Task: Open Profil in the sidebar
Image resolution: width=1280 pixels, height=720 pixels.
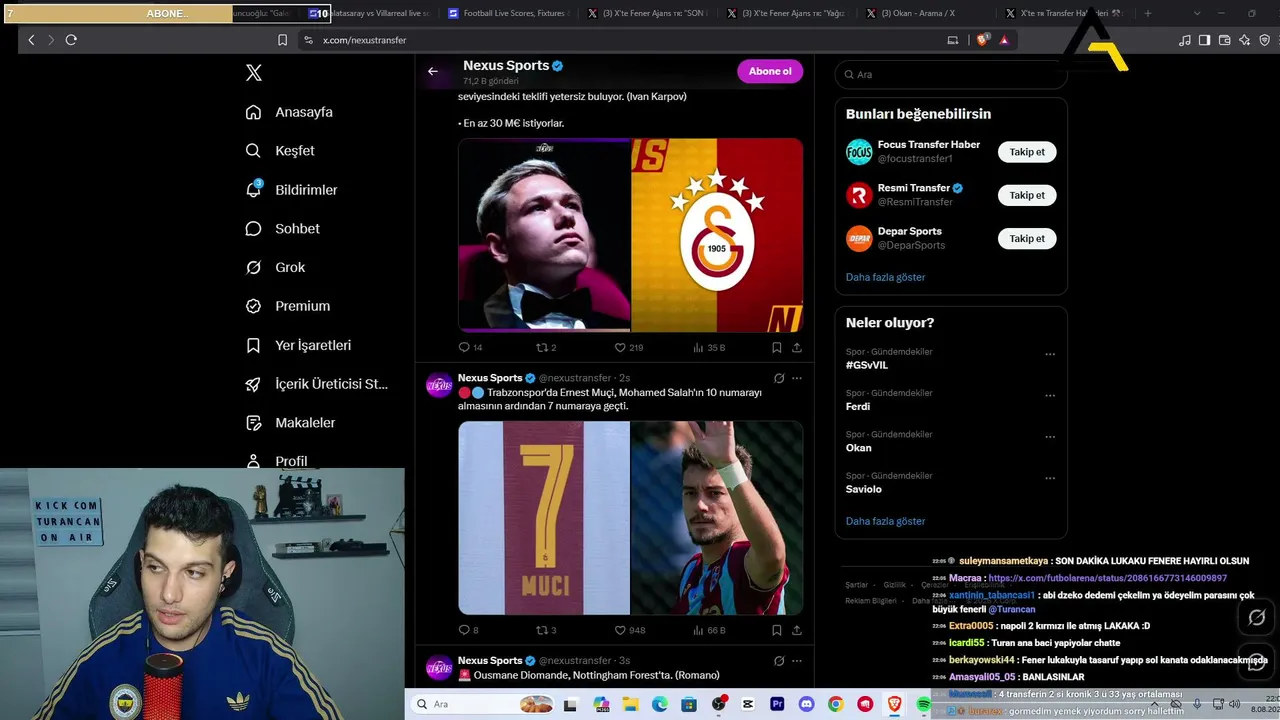Action: [276, 461]
